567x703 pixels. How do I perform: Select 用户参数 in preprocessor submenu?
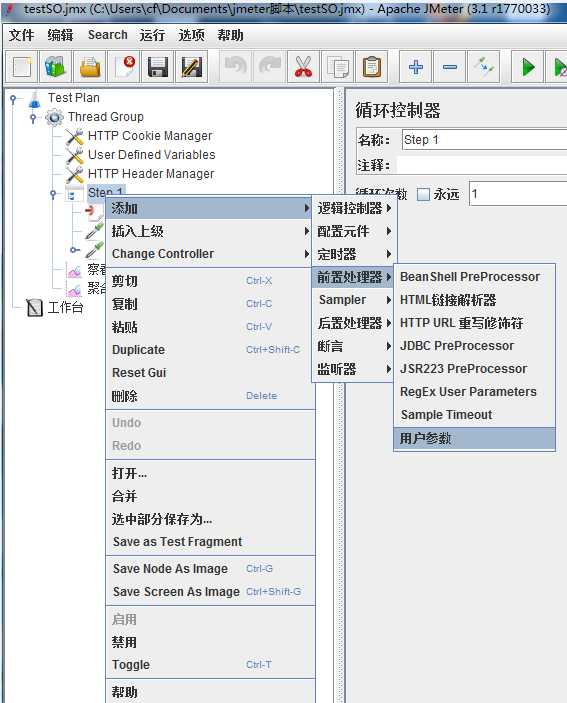coord(475,438)
